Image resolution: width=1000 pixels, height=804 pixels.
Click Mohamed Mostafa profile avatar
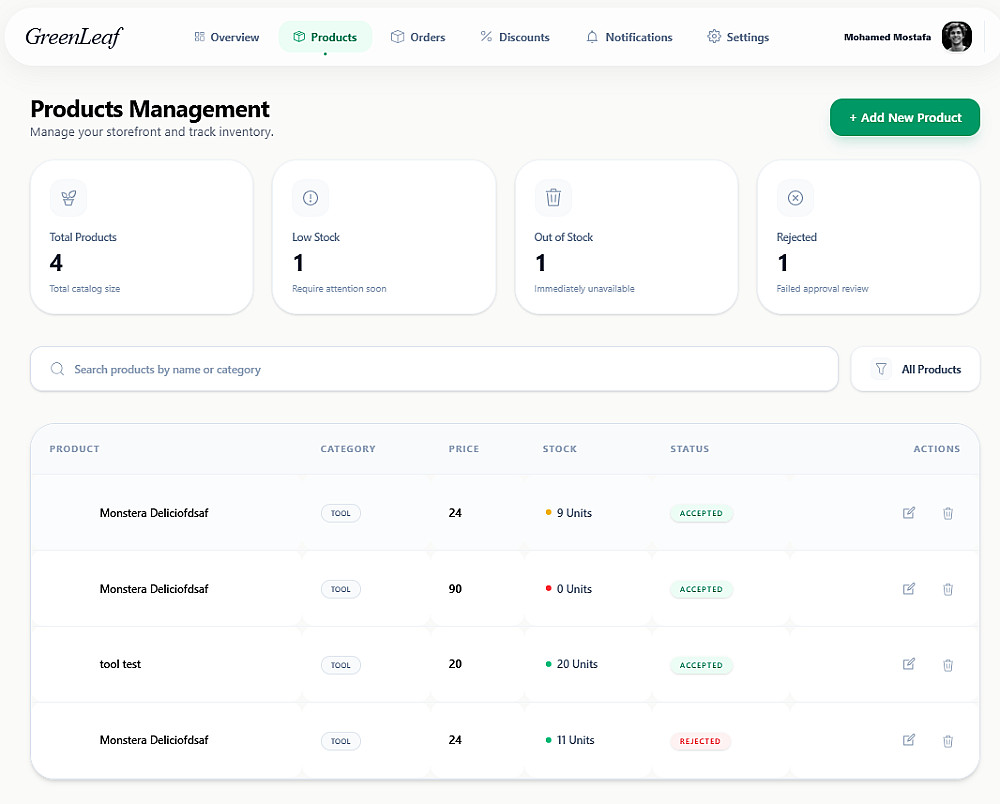tap(957, 36)
